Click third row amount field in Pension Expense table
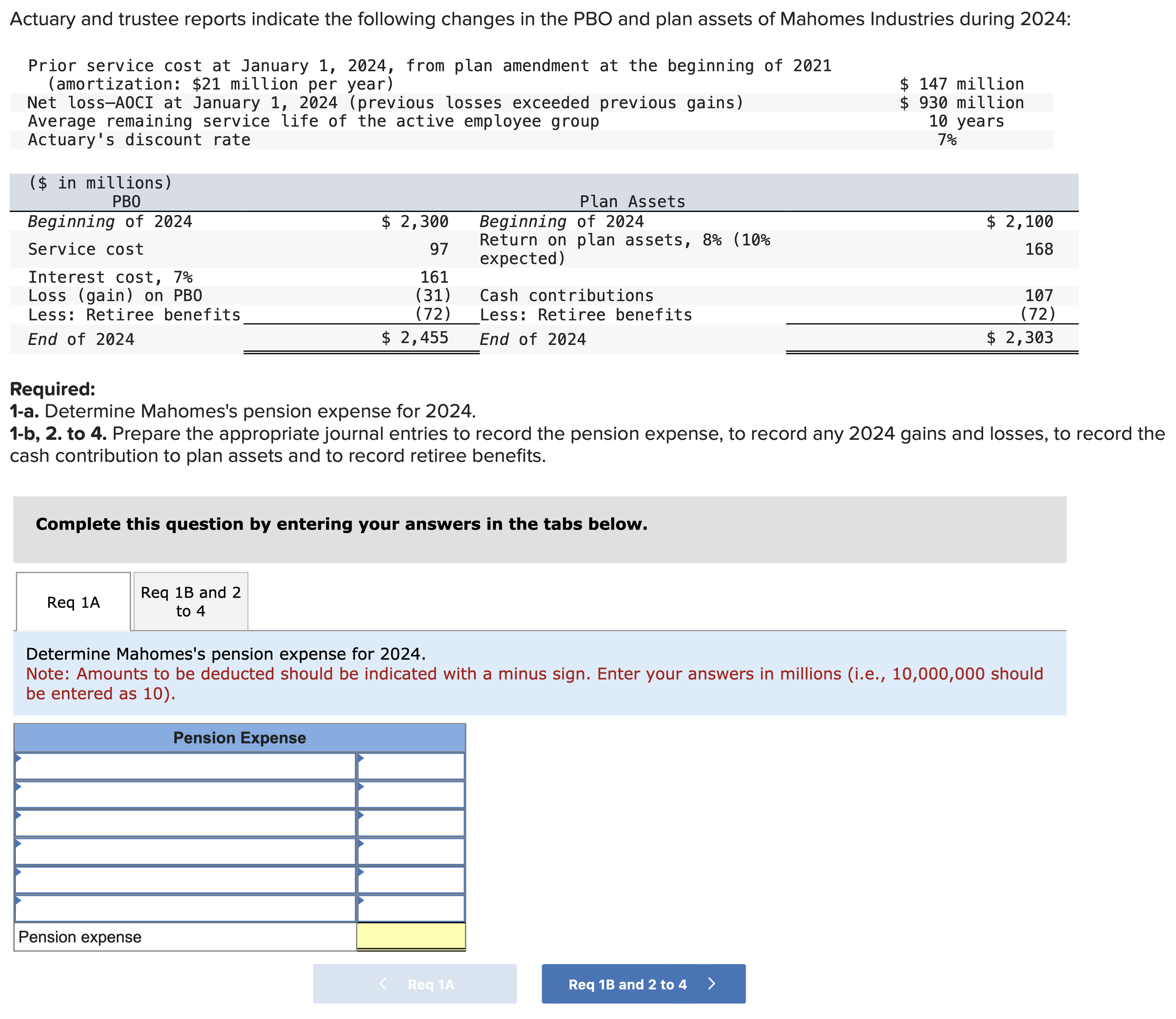Viewport: 1176px width, 1019px height. [411, 823]
